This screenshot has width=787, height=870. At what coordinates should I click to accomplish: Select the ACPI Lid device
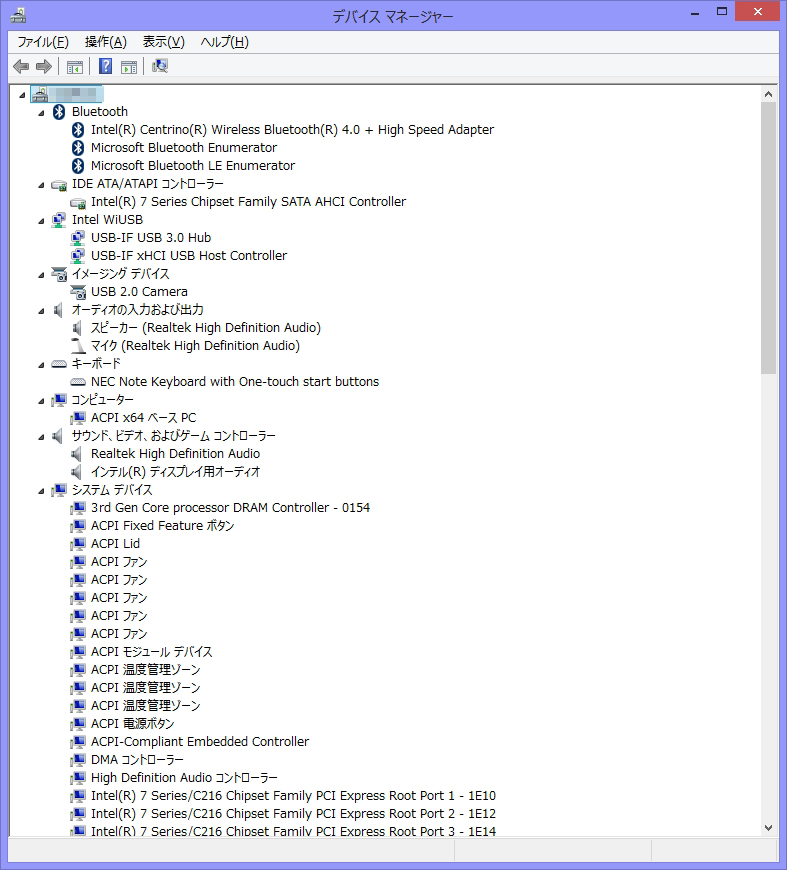(x=115, y=544)
